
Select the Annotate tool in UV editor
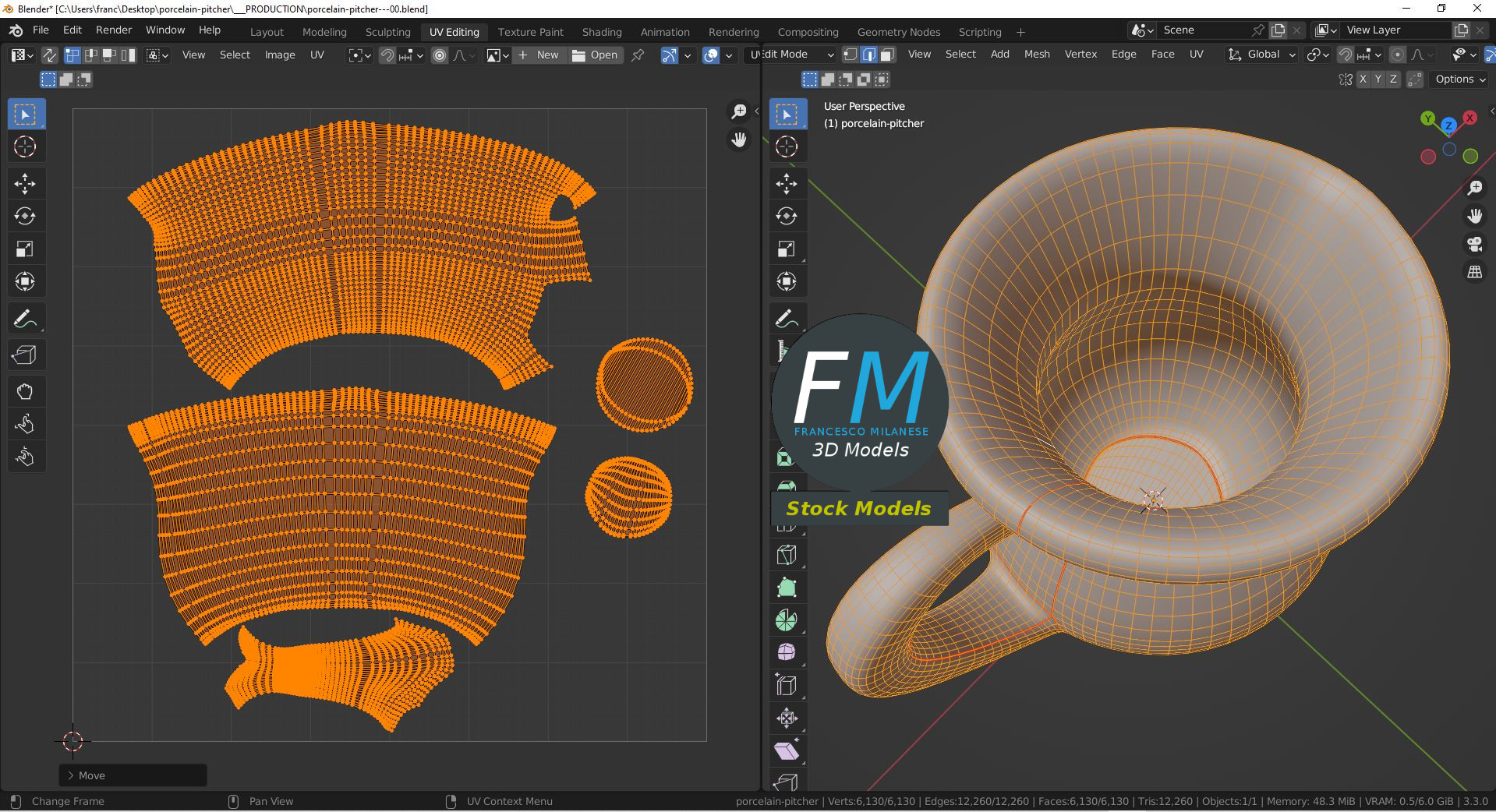25,320
